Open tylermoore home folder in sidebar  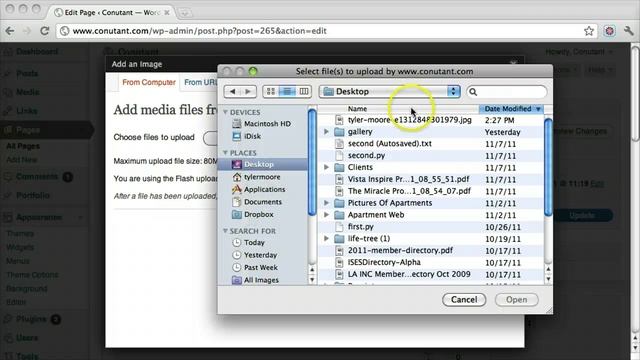[x=256, y=177]
